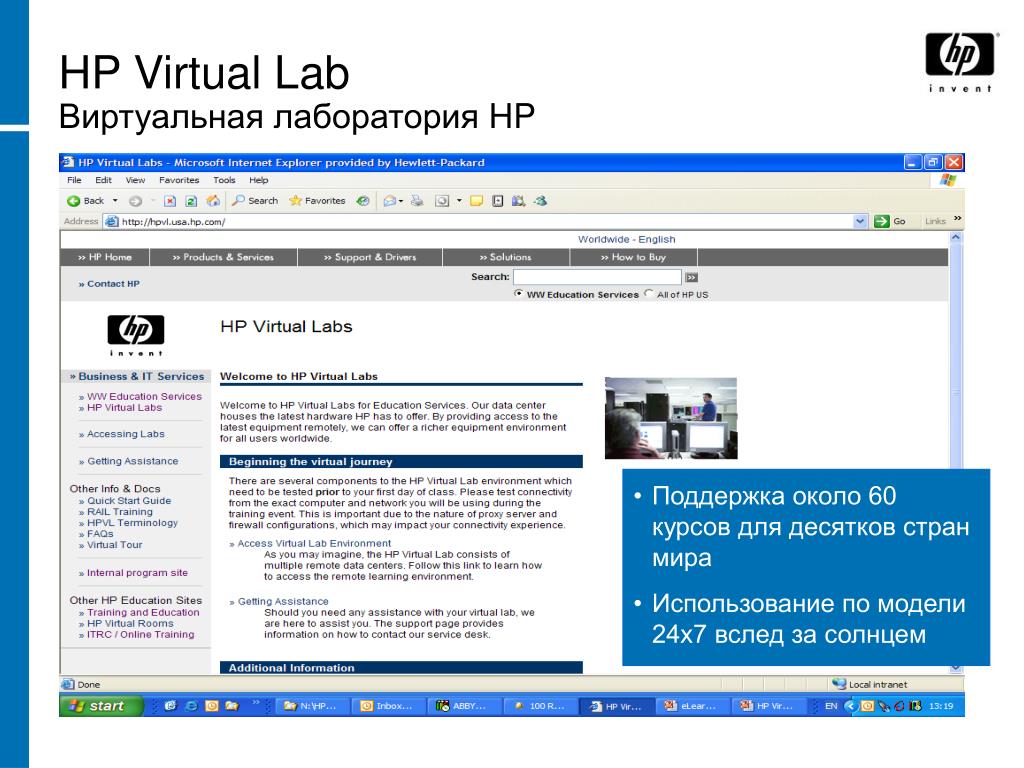Click the data center photo thumbnail
Image resolution: width=1024 pixels, height=768 pixels.
coord(671,418)
